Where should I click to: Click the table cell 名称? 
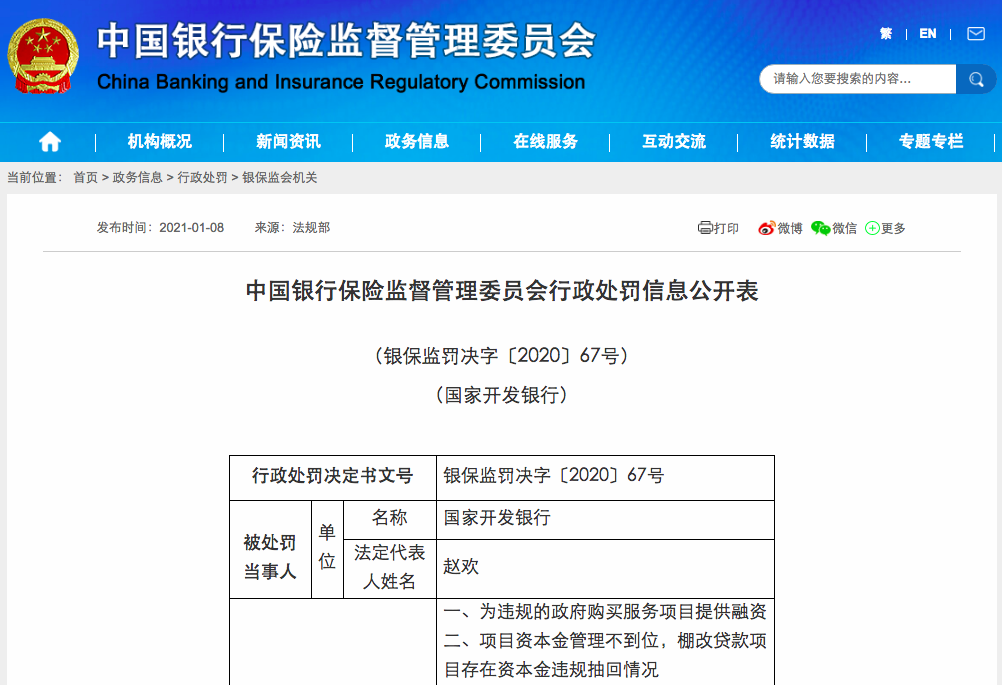(x=390, y=518)
